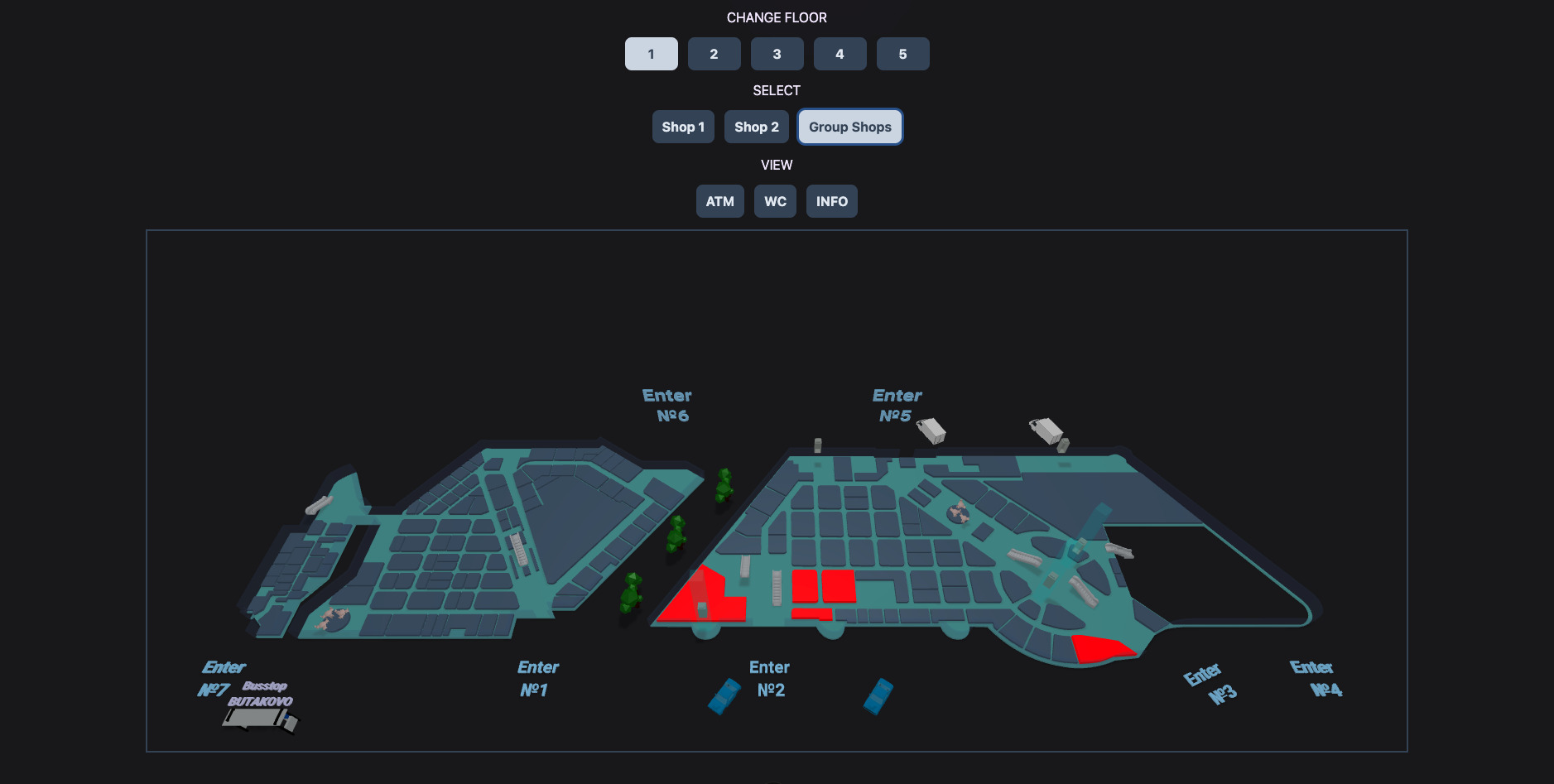
Task: Select floor 3 button
Action: tap(777, 54)
